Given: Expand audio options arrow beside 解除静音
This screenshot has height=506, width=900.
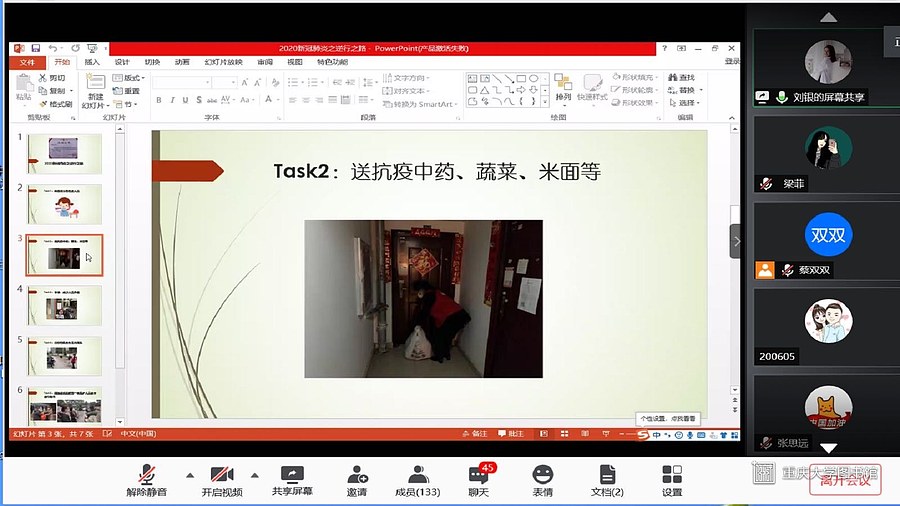Looking at the screenshot, I should pyautogui.click(x=190, y=475).
